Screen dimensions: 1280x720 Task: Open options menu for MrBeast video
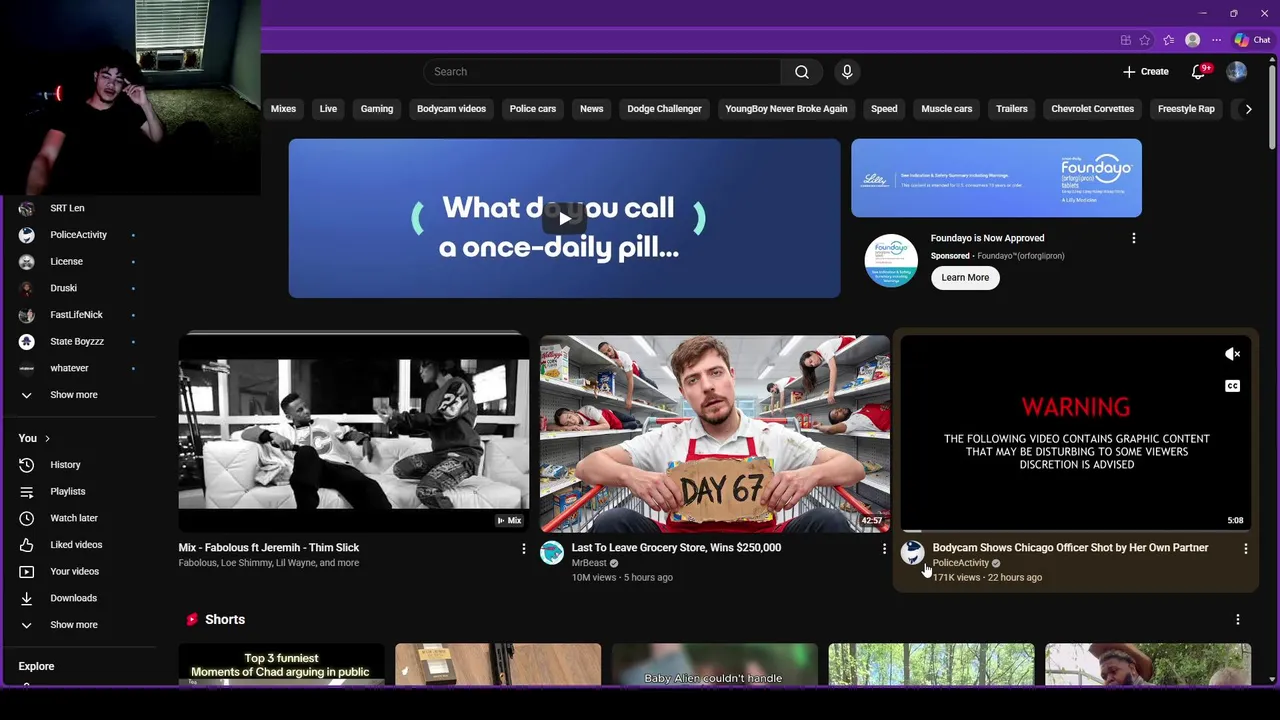(x=884, y=548)
